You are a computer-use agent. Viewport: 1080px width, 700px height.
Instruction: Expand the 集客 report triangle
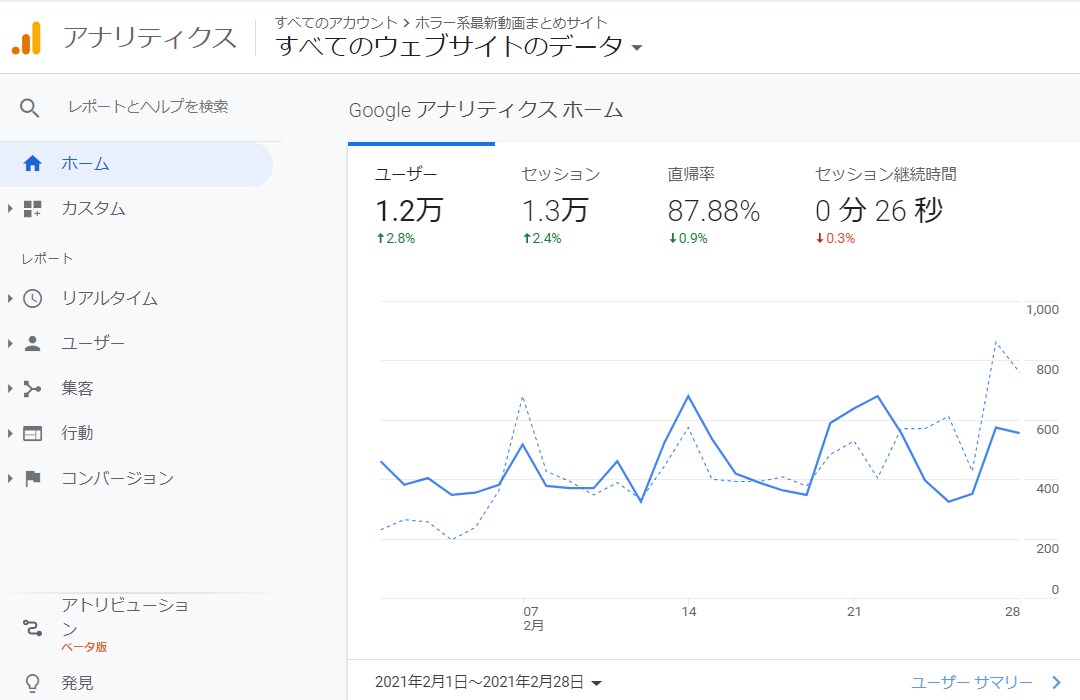point(10,389)
